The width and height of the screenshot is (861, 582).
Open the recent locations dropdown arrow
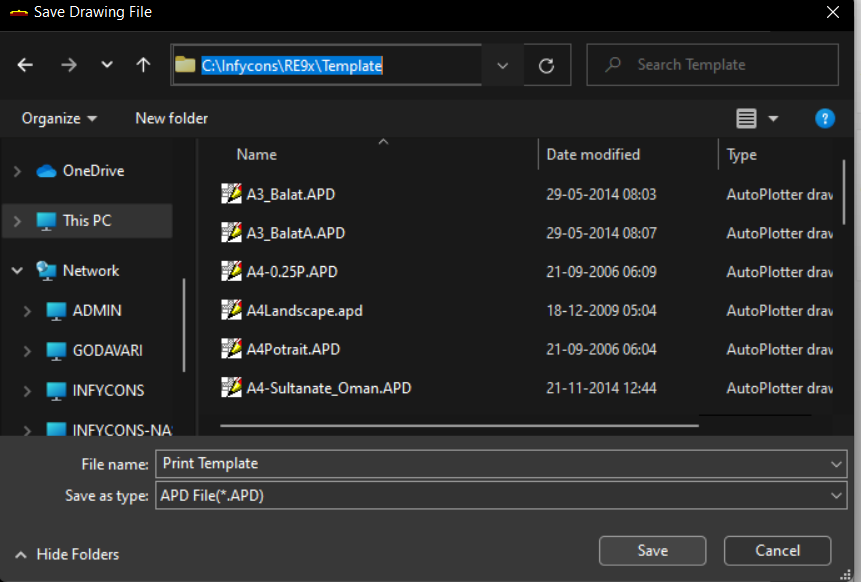[107, 65]
